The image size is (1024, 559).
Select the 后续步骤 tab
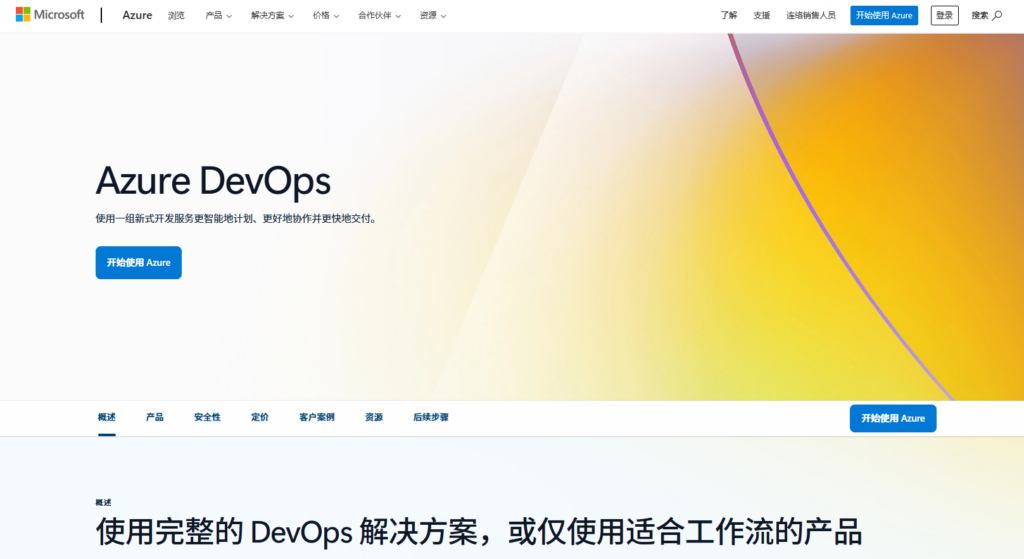430,417
